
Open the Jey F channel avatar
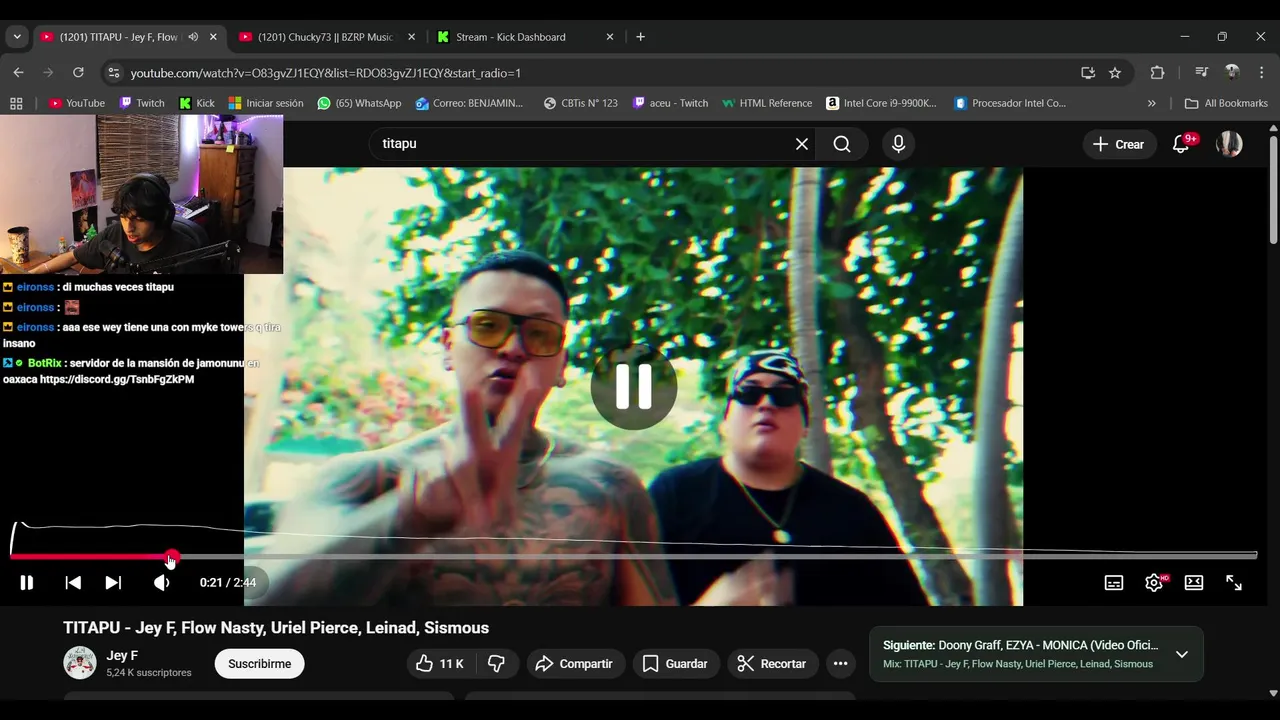point(80,663)
